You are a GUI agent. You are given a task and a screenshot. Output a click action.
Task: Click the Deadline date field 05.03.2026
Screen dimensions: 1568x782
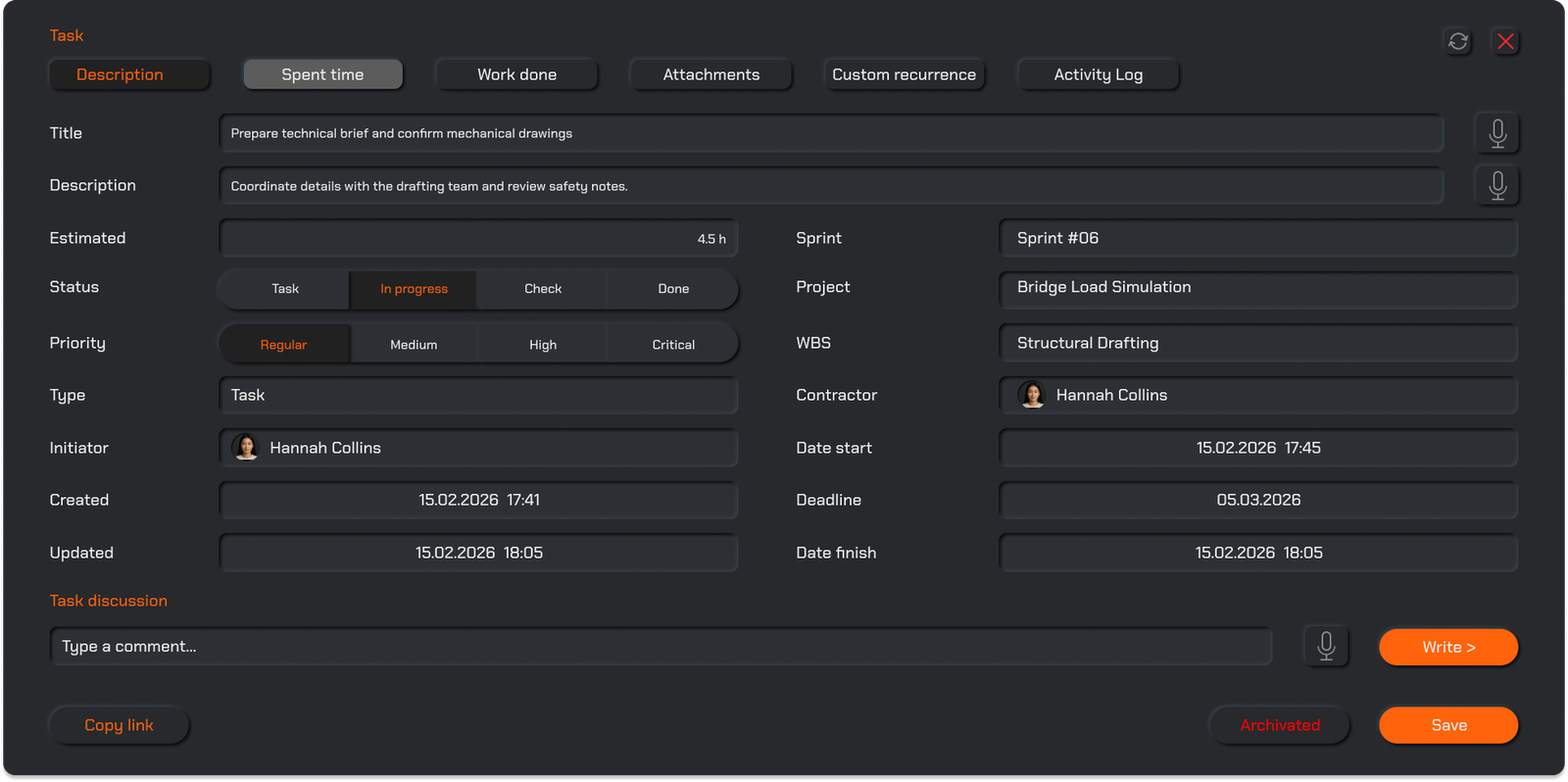point(1258,500)
